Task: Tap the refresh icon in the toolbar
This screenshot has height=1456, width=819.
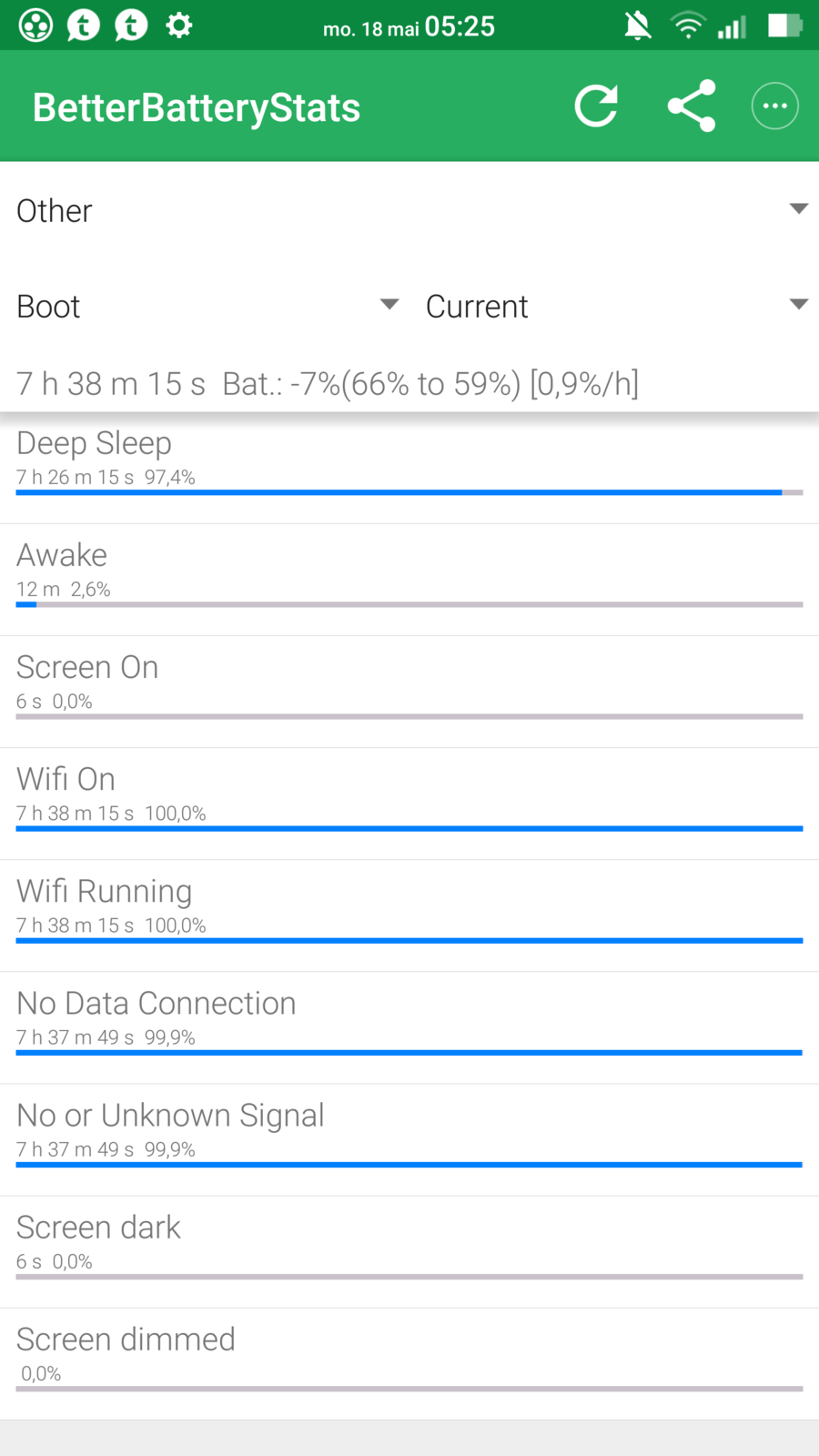Action: [596, 106]
